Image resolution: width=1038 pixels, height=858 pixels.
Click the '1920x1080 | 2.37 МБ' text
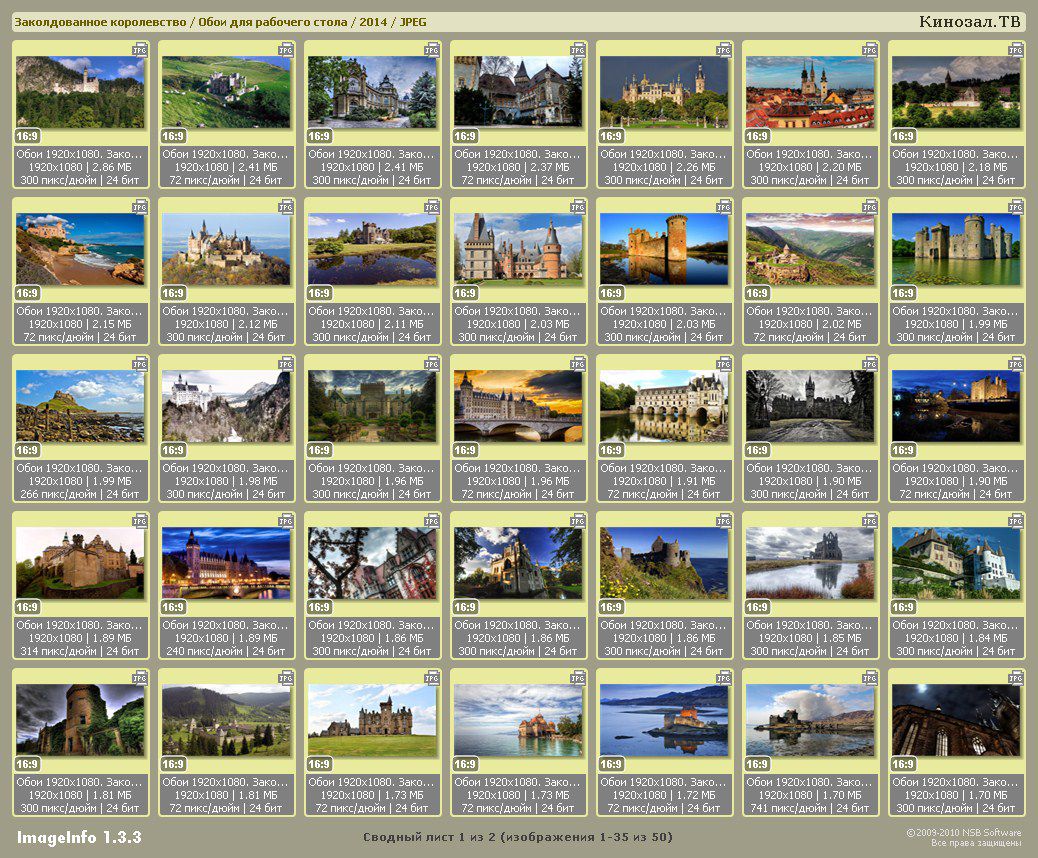[518, 167]
